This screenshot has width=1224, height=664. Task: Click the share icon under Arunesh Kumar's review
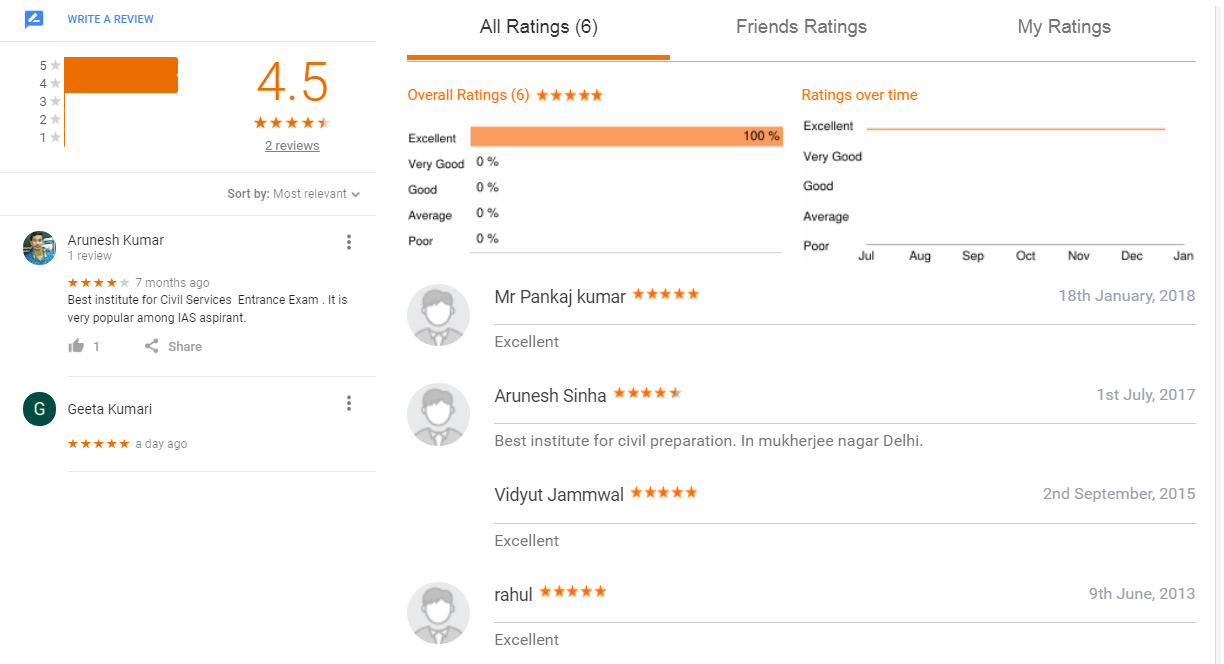point(152,346)
